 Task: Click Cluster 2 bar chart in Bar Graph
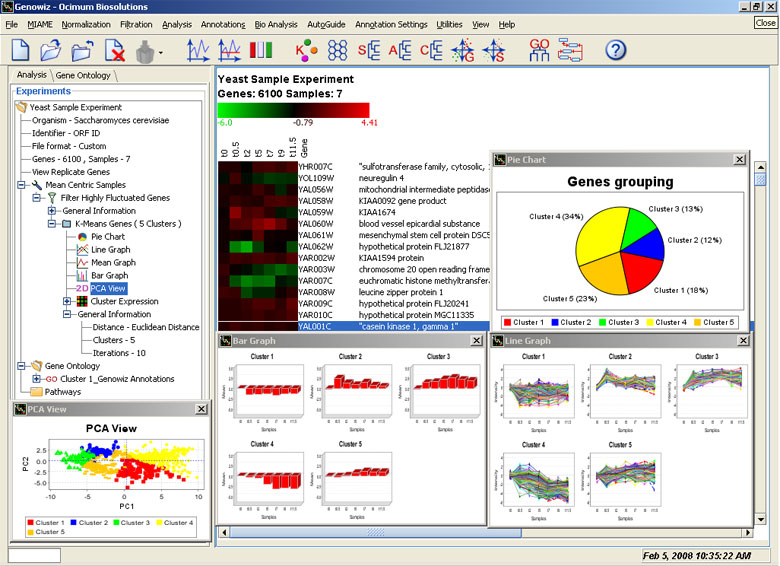pos(357,390)
